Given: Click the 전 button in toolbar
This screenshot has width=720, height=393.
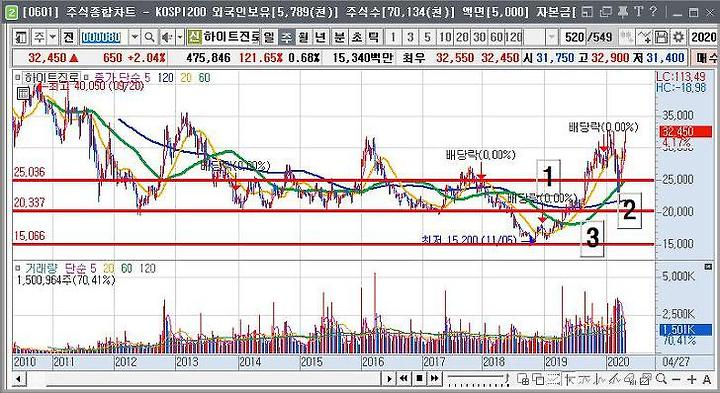Looking at the screenshot, I should pos(69,37).
